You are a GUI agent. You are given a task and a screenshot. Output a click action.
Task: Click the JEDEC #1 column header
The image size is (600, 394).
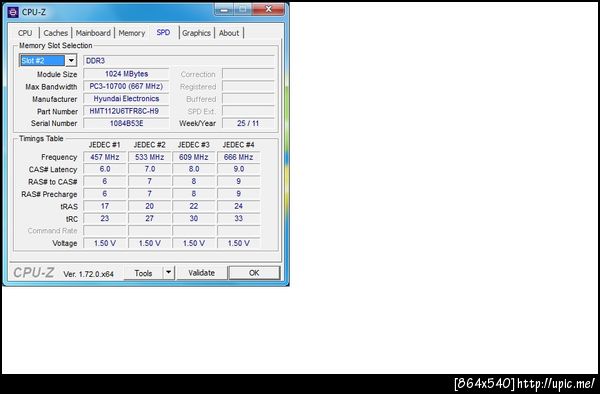104,145
